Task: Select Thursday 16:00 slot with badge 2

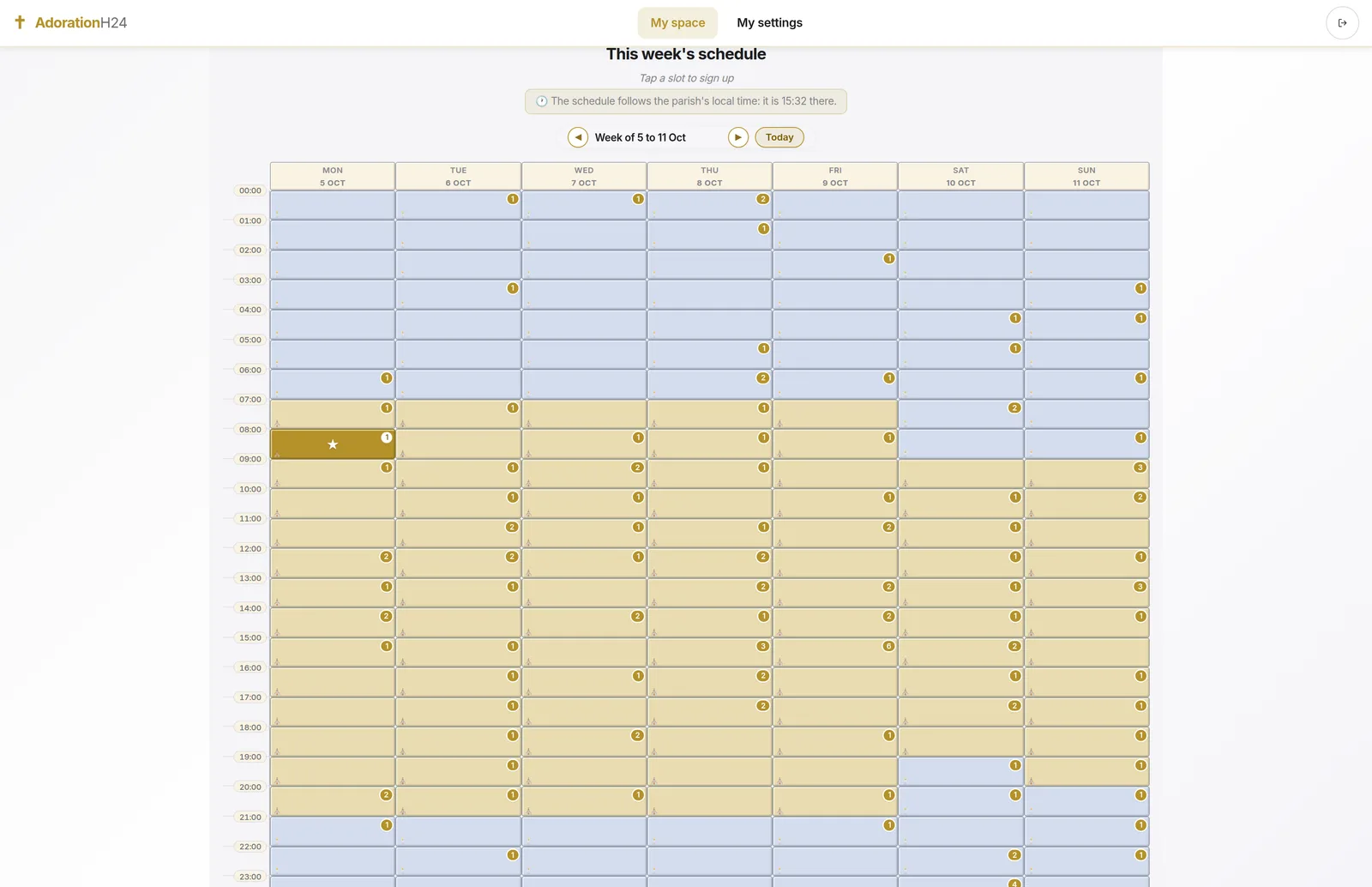Action: 709,683
